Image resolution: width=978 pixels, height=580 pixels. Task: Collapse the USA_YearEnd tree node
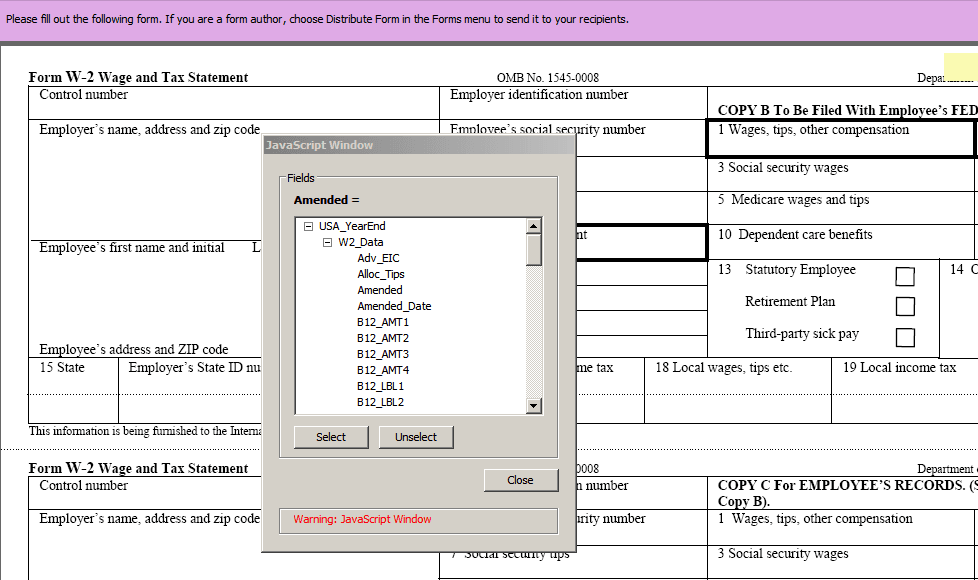tap(311, 225)
